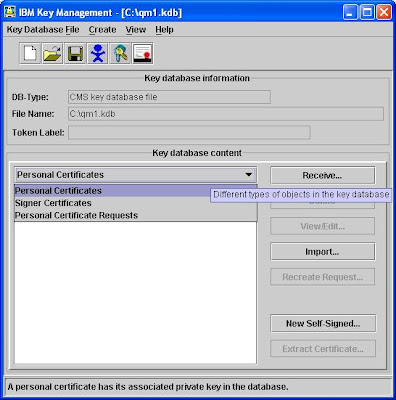Open the View menu

pyautogui.click(x=136, y=30)
